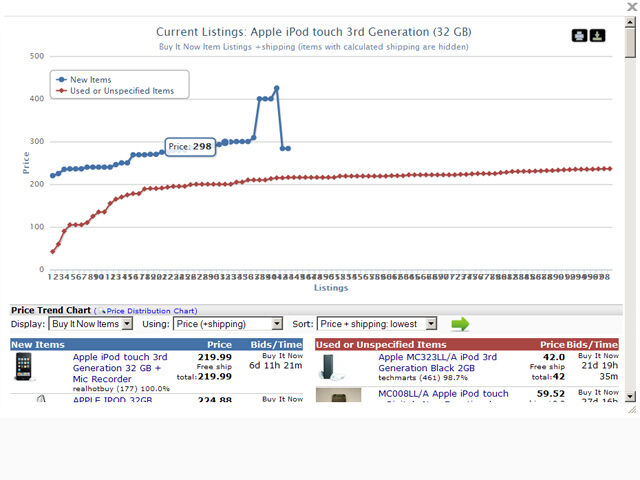640x480 pixels.
Task: Open the Display dropdown showing Buy It Now Items
Action: click(x=91, y=324)
